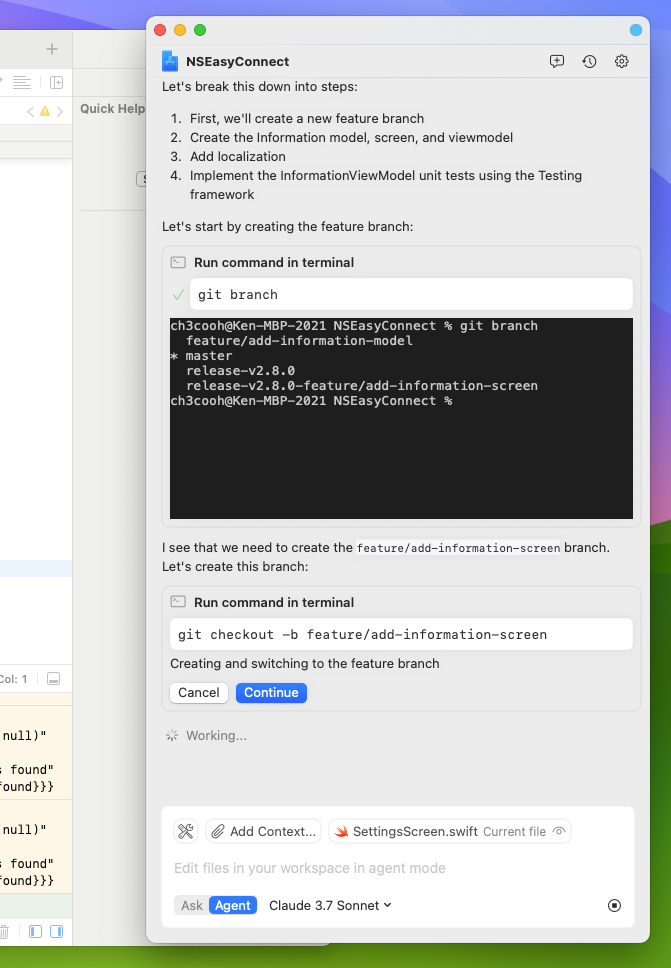This screenshot has height=968, width=671.
Task: Click the chat message input field
Action: click(x=398, y=868)
